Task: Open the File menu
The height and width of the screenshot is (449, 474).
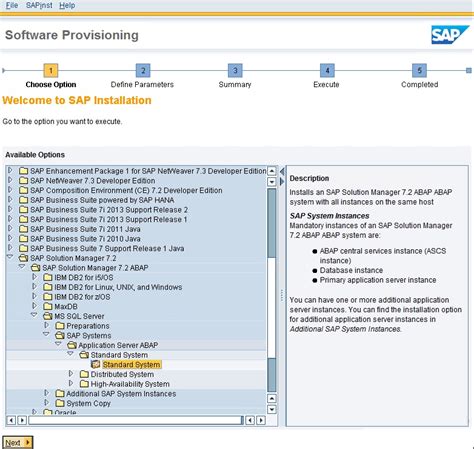Action: 12,5
